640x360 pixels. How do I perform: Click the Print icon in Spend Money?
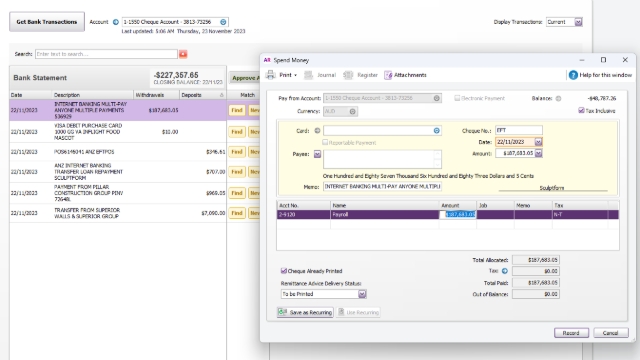click(271, 75)
